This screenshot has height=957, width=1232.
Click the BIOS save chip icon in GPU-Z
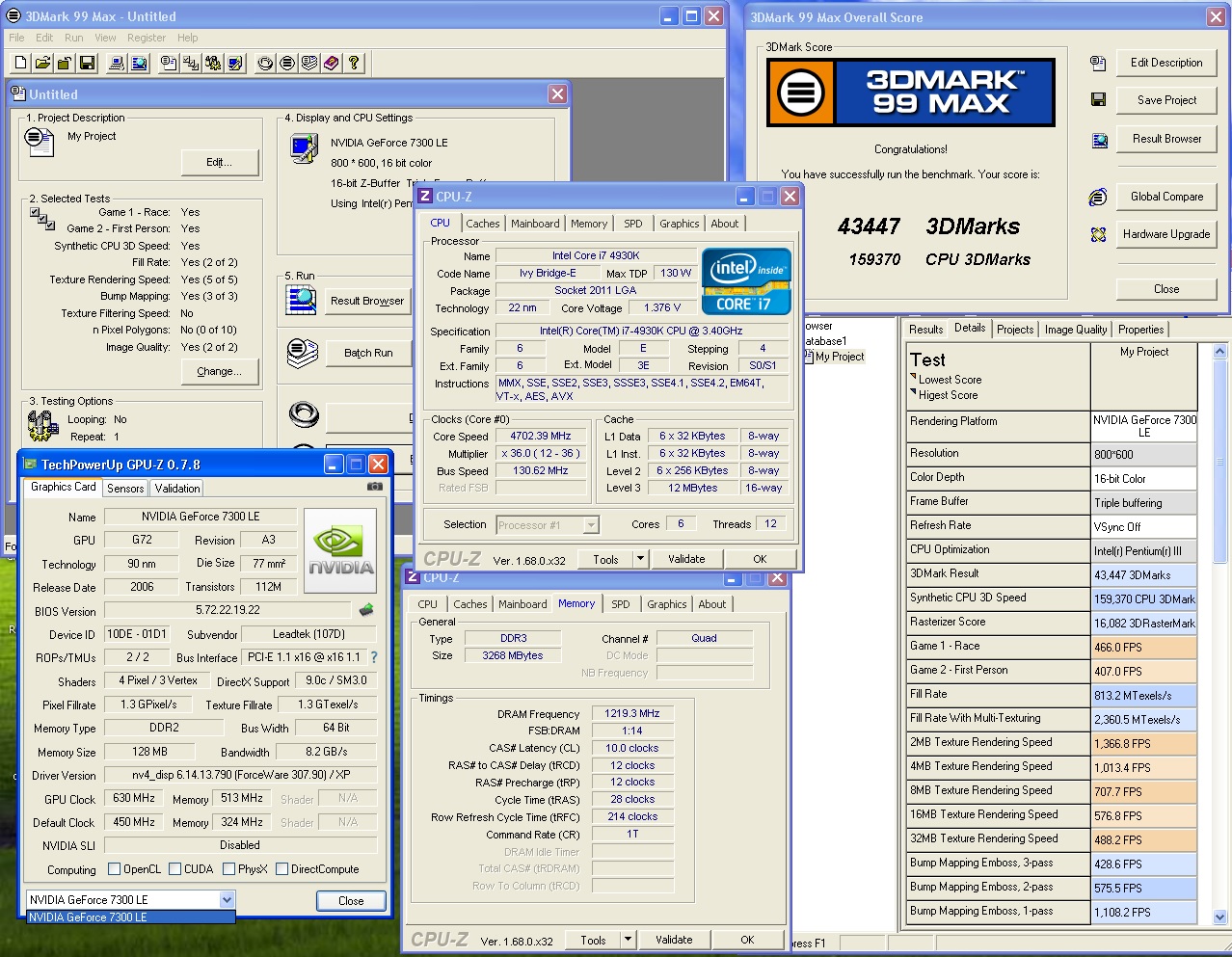click(366, 610)
